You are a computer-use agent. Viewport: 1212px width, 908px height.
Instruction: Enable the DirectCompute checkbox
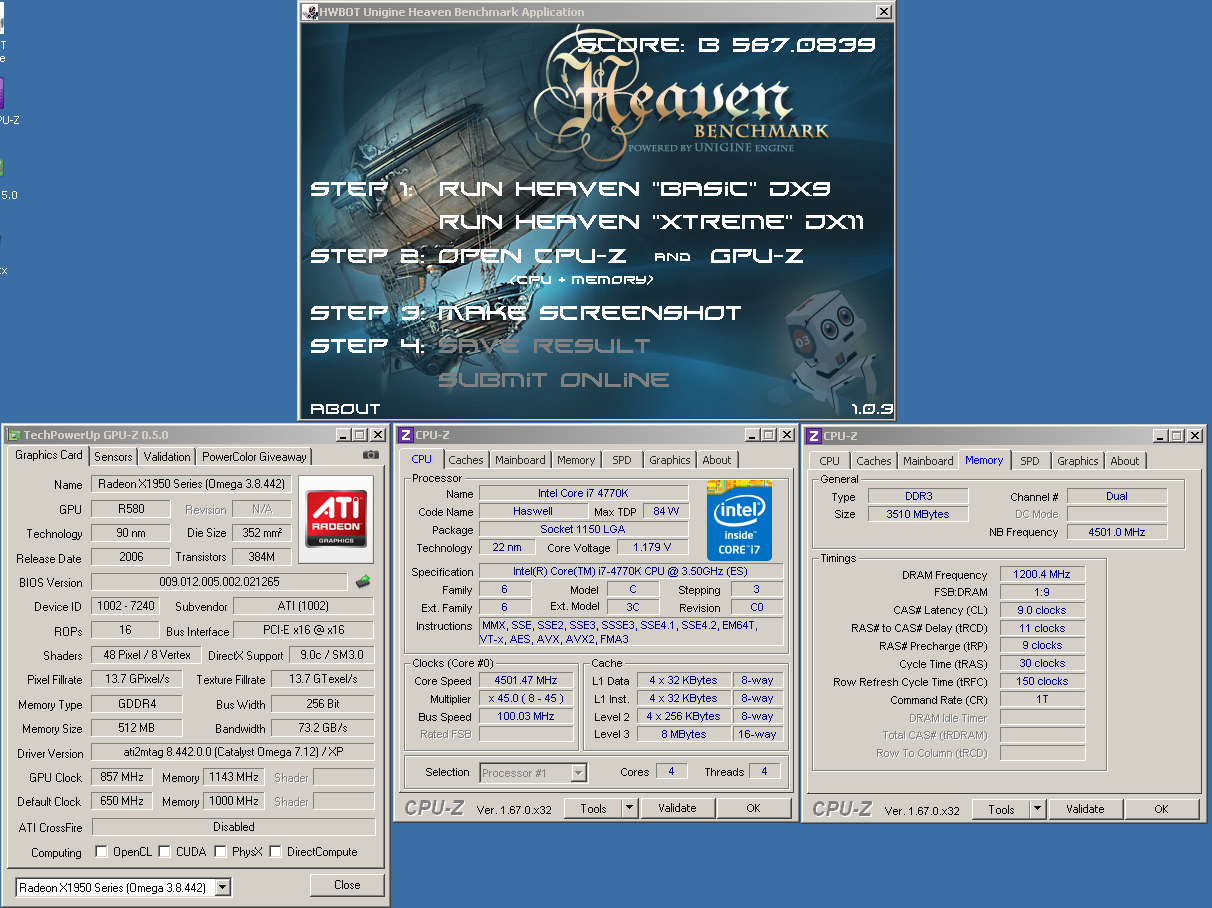275,852
